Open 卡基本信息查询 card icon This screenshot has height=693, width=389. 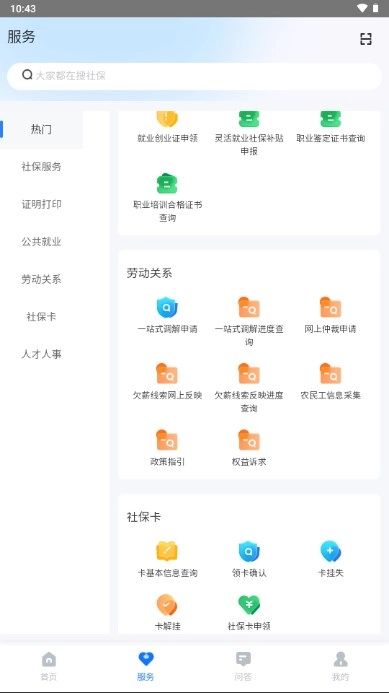click(x=167, y=551)
